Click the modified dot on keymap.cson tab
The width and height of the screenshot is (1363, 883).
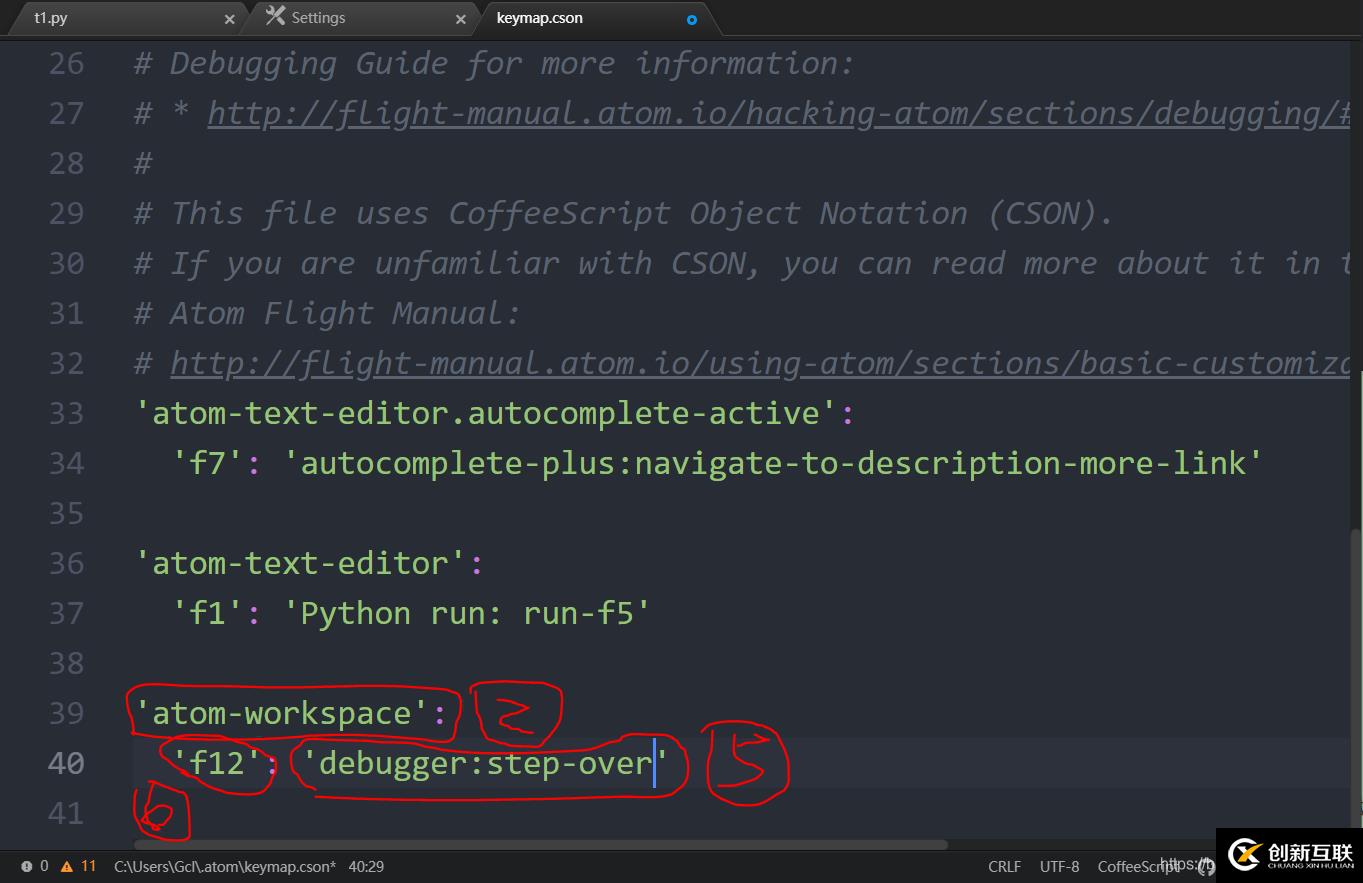[x=691, y=19]
